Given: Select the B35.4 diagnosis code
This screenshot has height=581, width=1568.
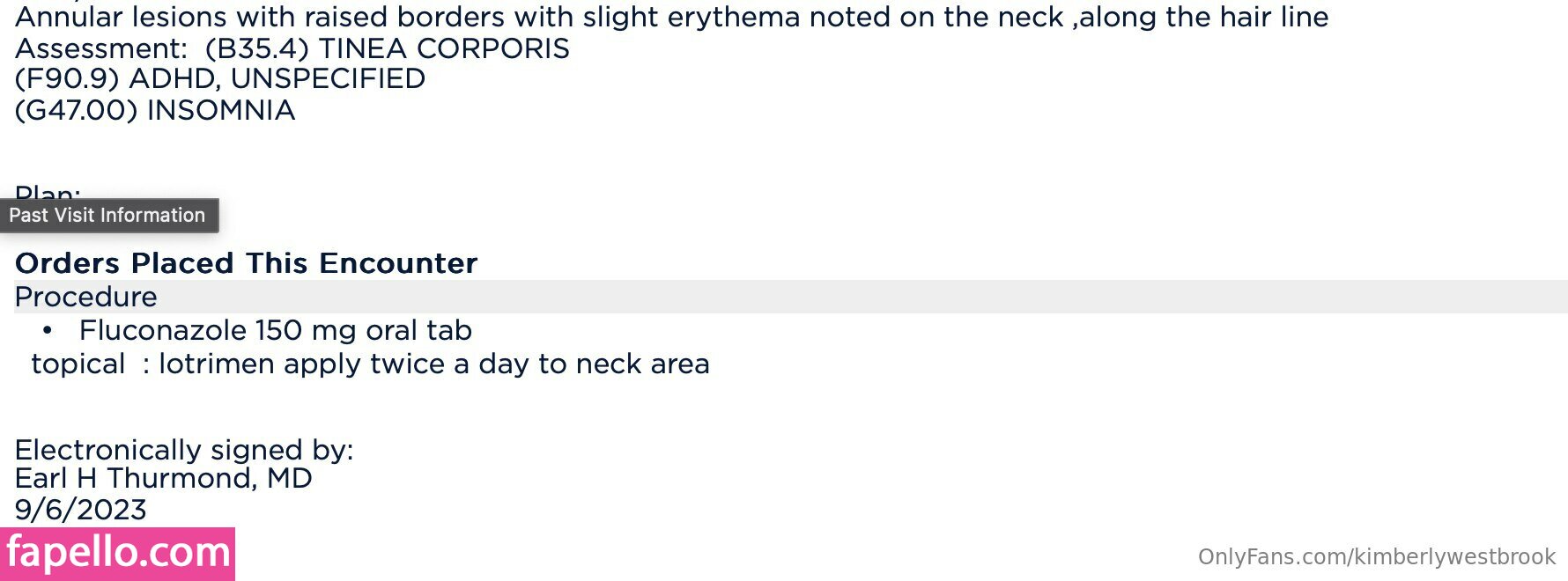Looking at the screenshot, I should click(x=256, y=48).
